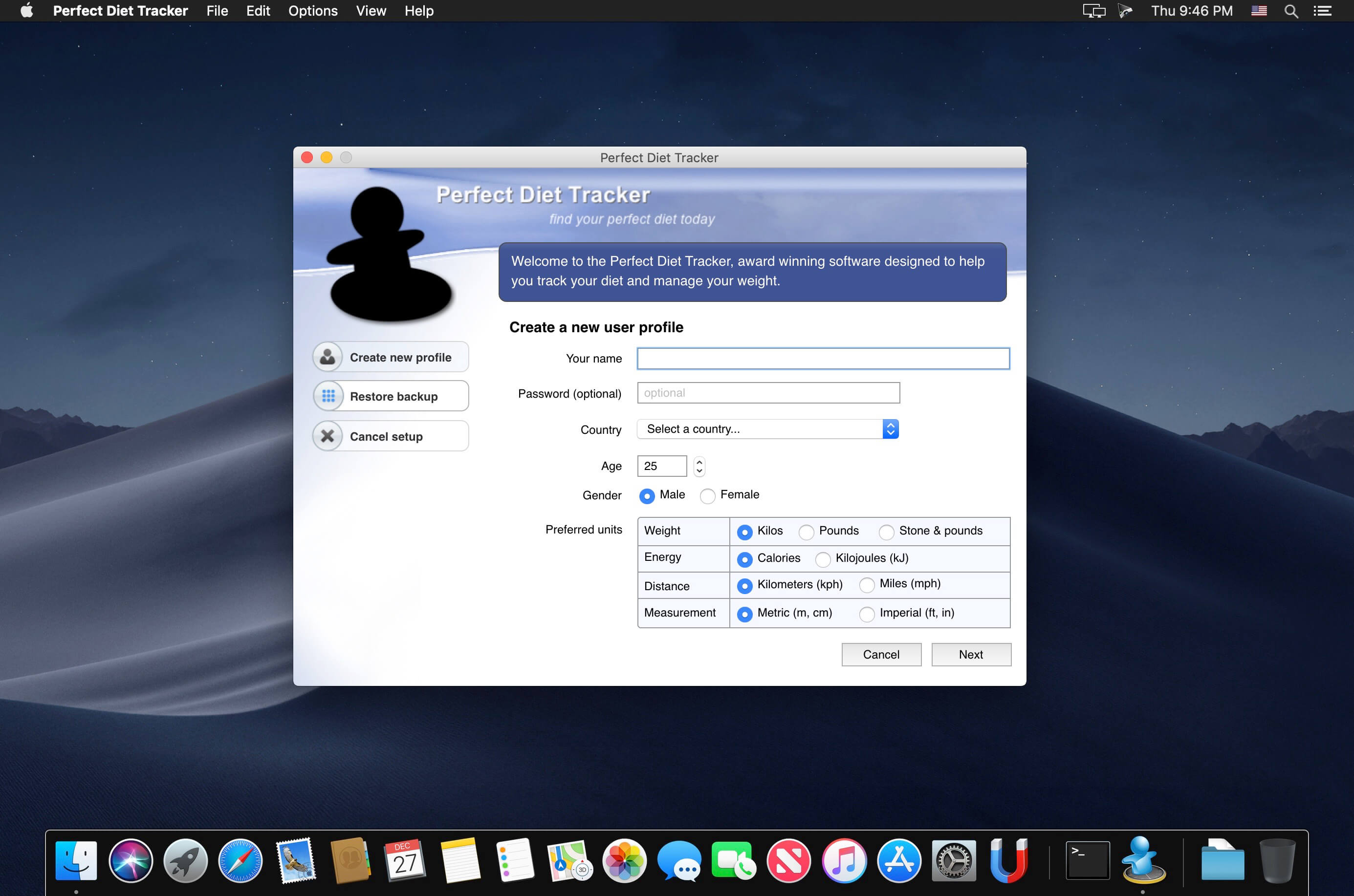The width and height of the screenshot is (1354, 896).
Task: Open Messages speech bubble icon in dock
Action: tap(679, 860)
